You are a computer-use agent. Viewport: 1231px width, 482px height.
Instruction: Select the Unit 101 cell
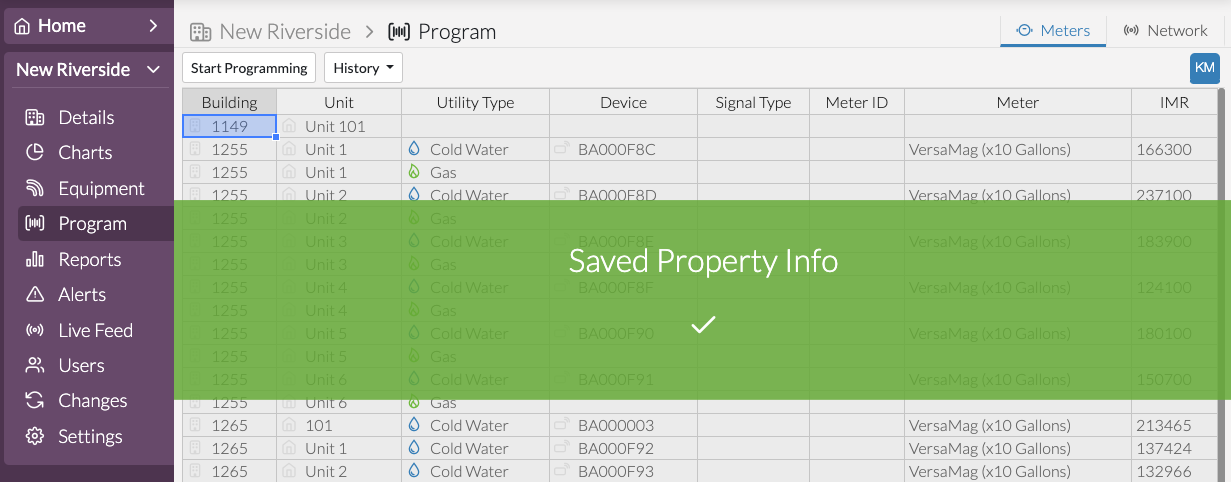click(x=339, y=126)
